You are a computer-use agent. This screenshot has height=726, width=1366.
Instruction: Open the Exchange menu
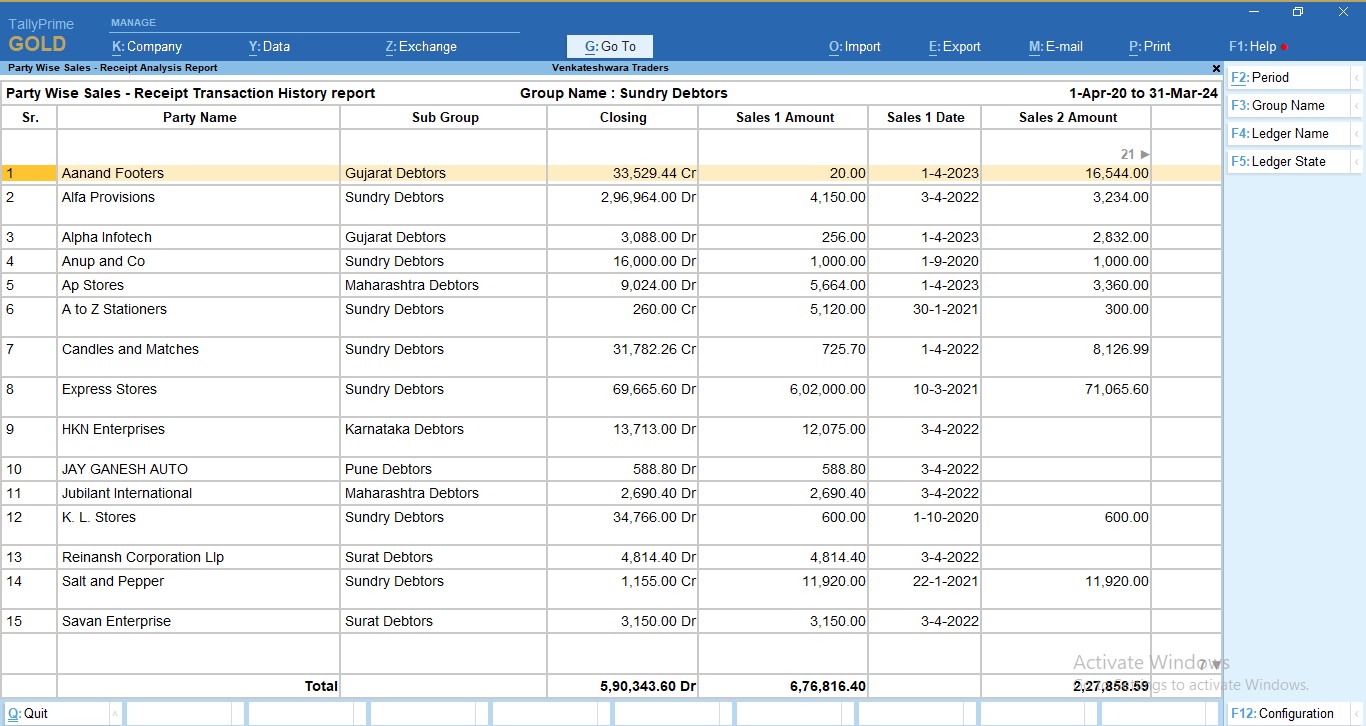(x=421, y=46)
